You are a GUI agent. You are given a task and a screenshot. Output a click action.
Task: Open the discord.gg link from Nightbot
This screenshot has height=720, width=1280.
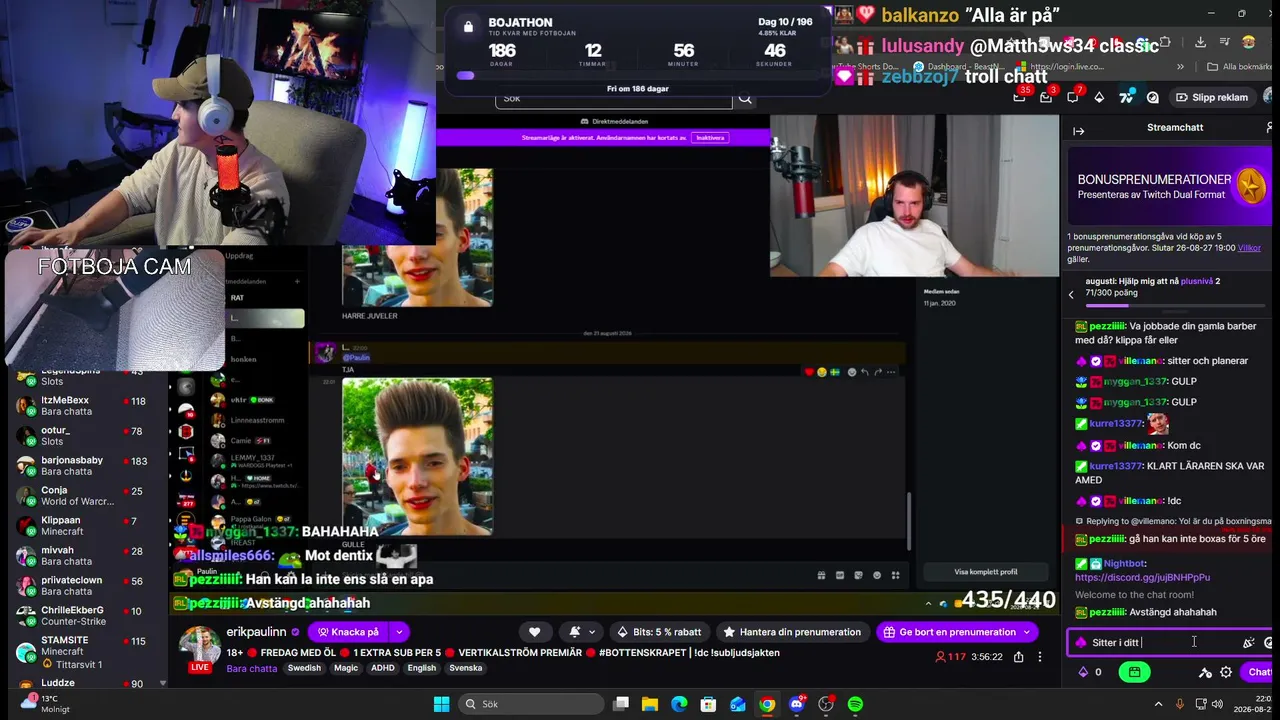(x=1142, y=577)
